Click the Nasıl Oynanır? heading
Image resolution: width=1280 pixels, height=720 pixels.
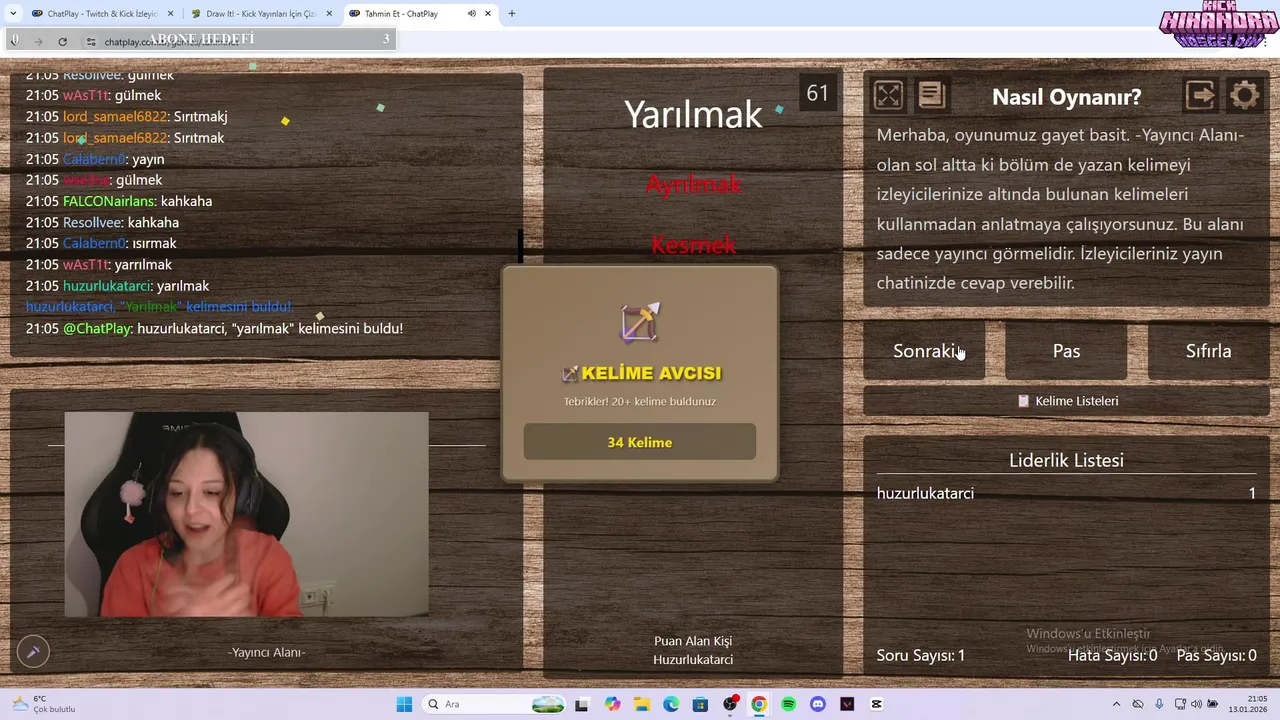[x=1066, y=97]
